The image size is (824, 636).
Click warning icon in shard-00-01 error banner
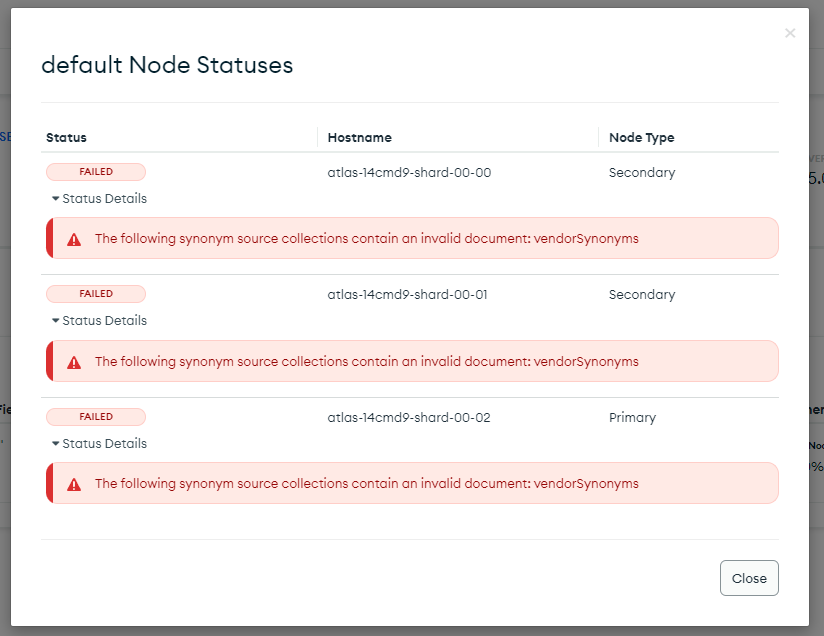(74, 362)
